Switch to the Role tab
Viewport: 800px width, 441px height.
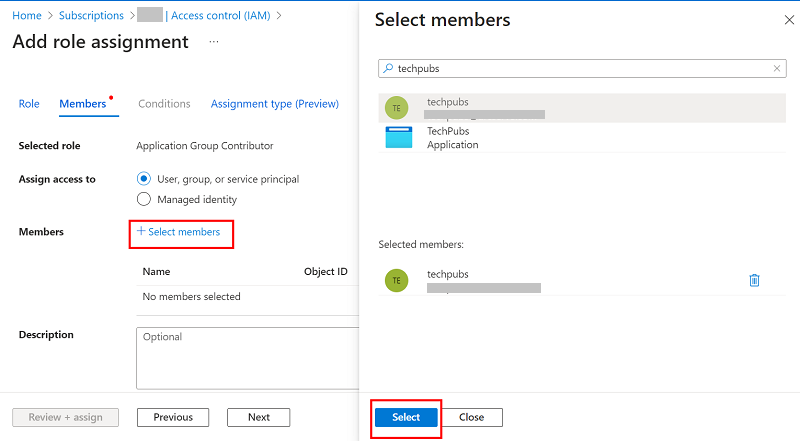tap(29, 104)
